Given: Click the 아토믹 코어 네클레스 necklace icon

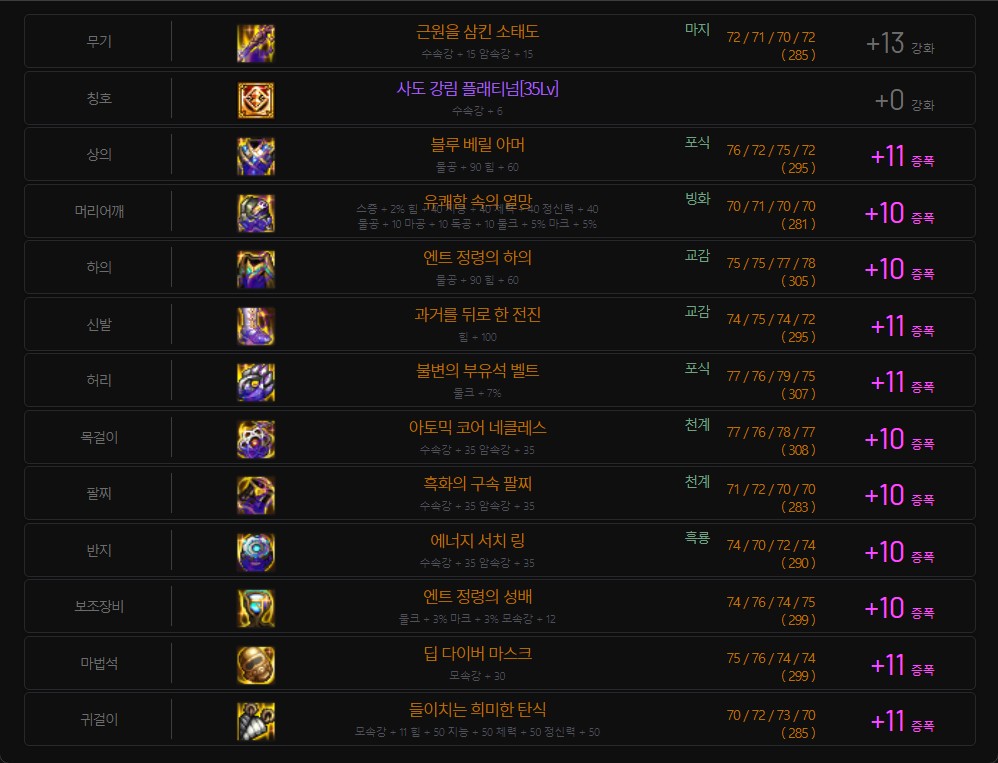Looking at the screenshot, I should [x=255, y=439].
